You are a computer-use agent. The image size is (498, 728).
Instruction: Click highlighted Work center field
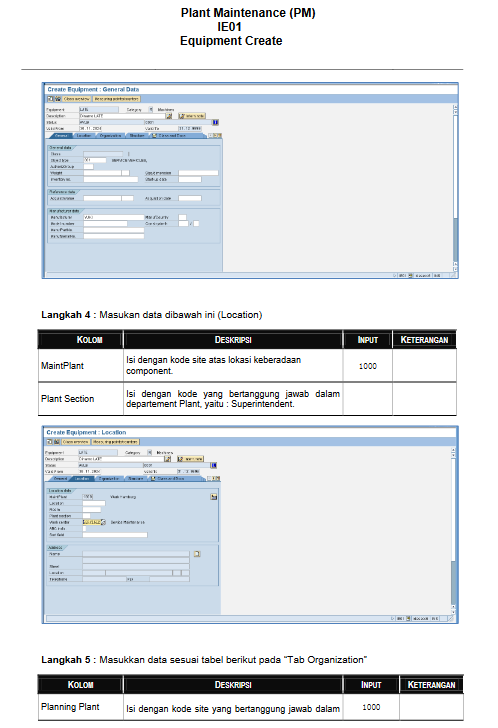[x=92, y=522]
